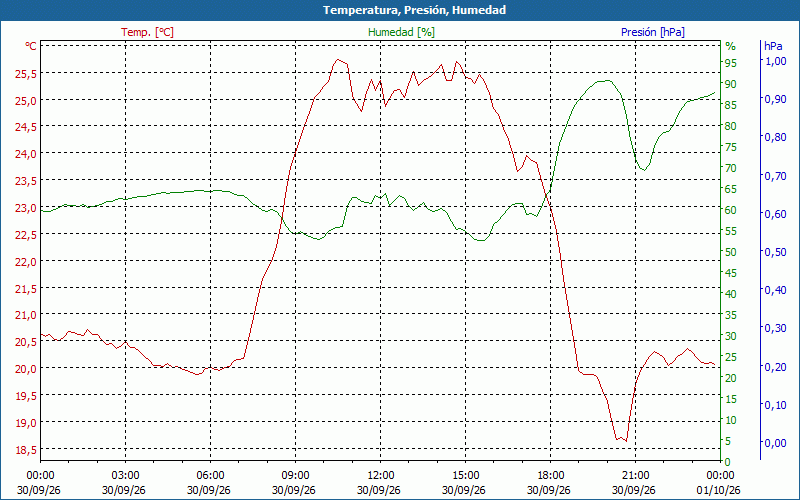The height and width of the screenshot is (500, 800).
Task: Click the 70 humidity axis value
Action: (731, 168)
